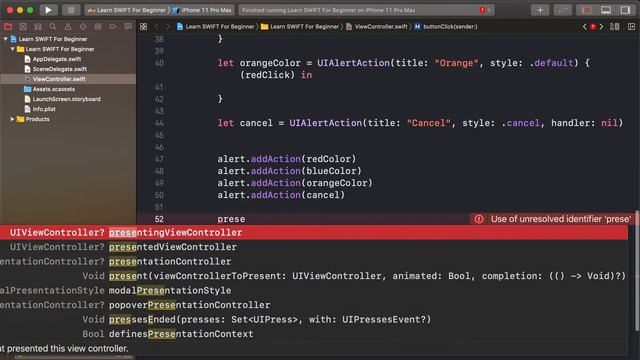Toggle the Inspectors panel visibility

[x=625, y=10]
